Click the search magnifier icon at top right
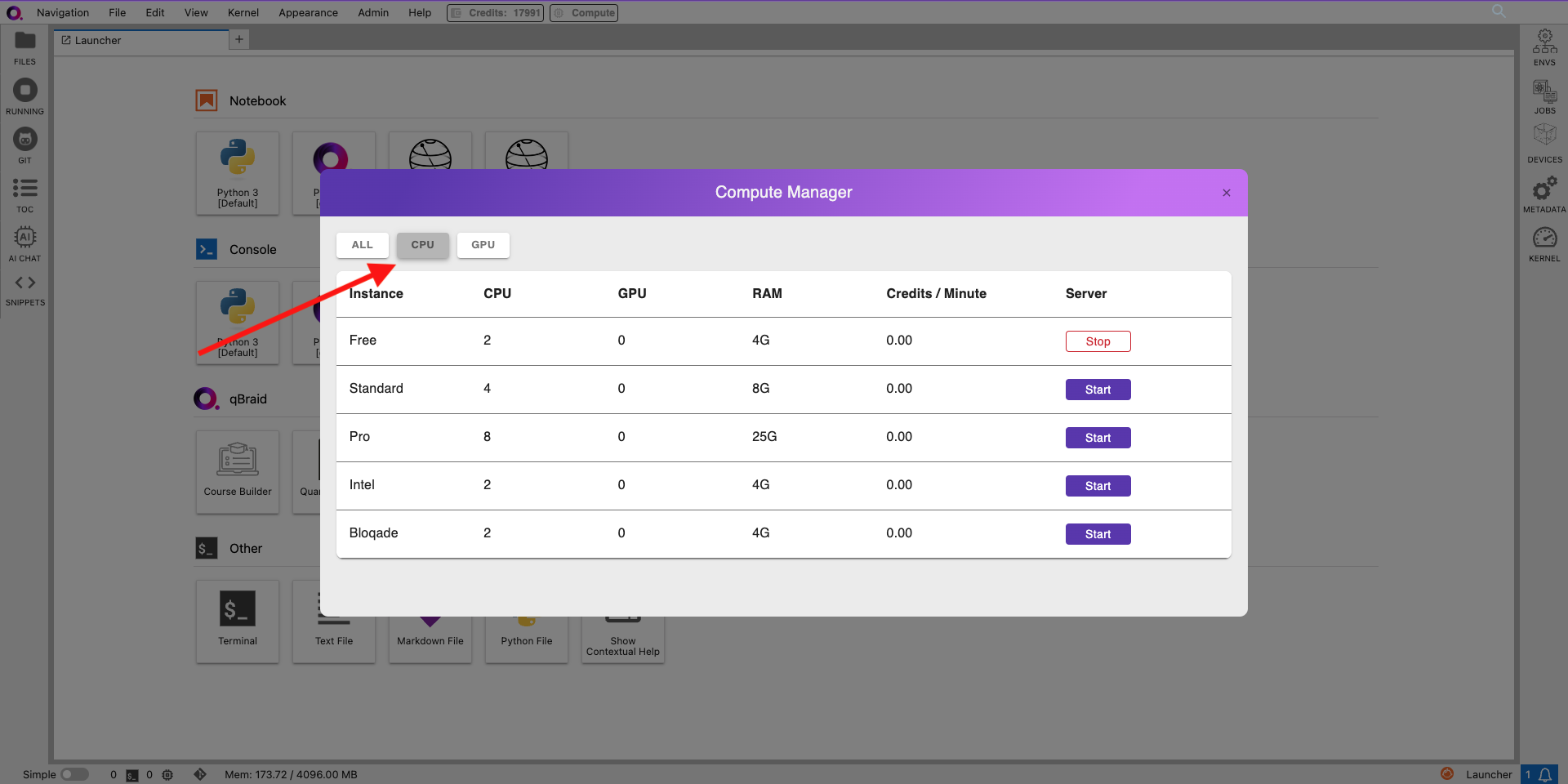The width and height of the screenshot is (1568, 784). tap(1499, 11)
